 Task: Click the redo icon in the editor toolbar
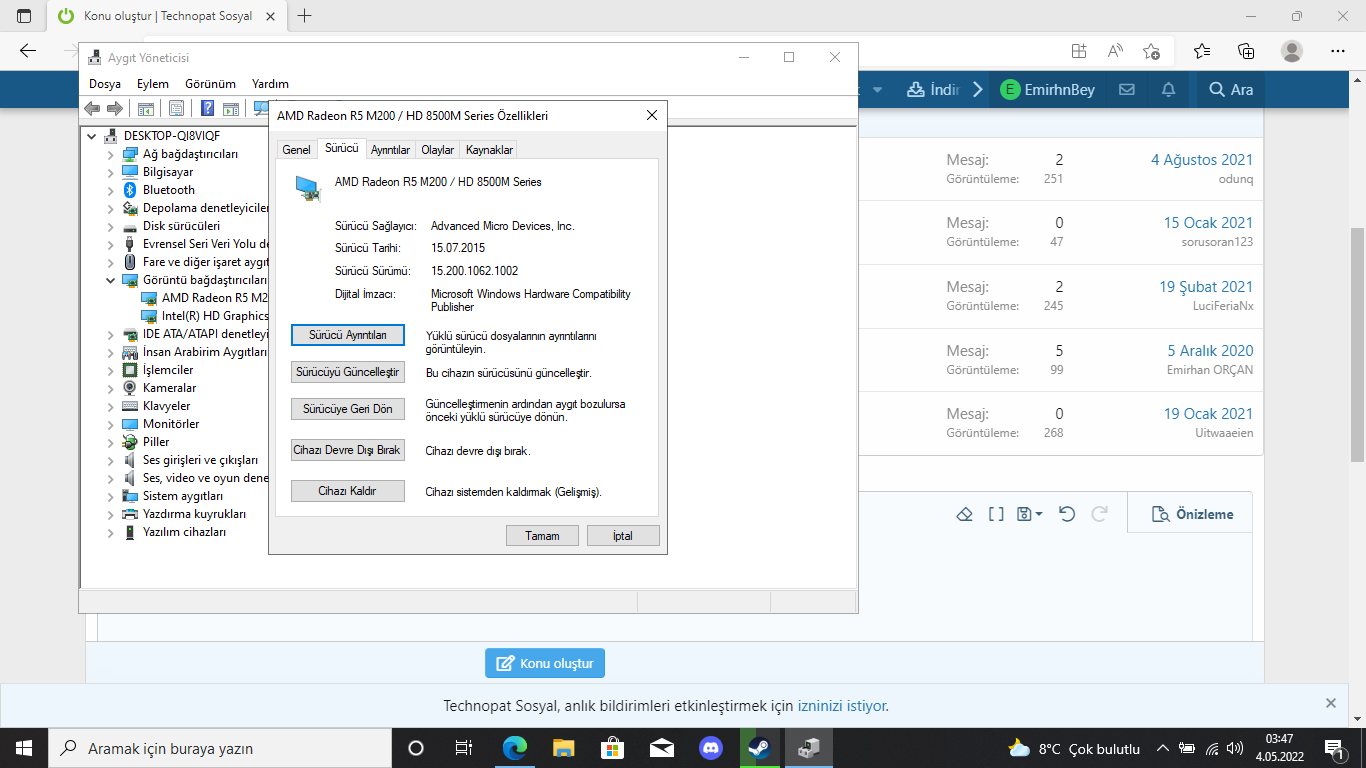point(1099,514)
